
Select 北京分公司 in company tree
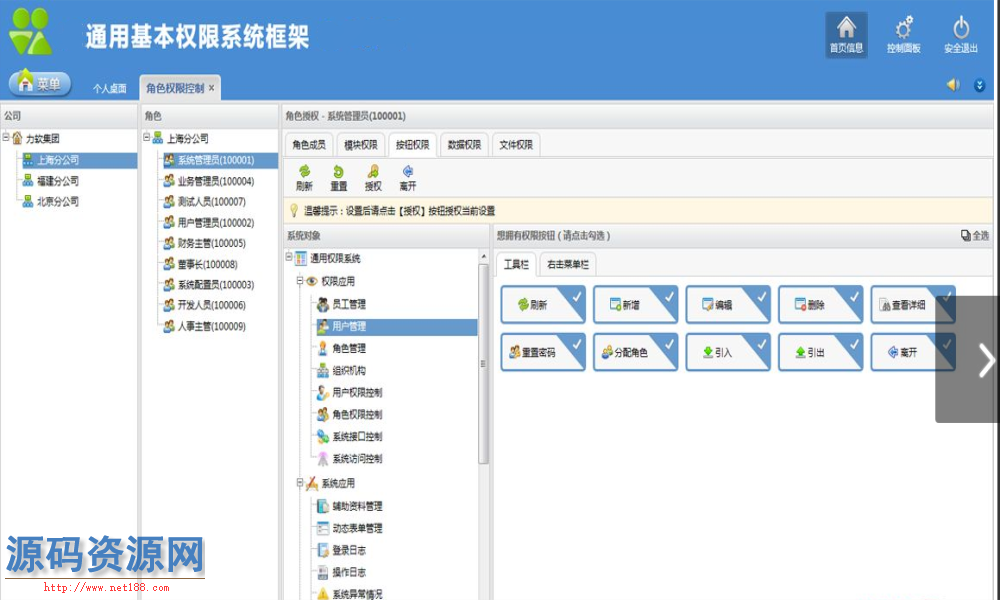pos(57,201)
